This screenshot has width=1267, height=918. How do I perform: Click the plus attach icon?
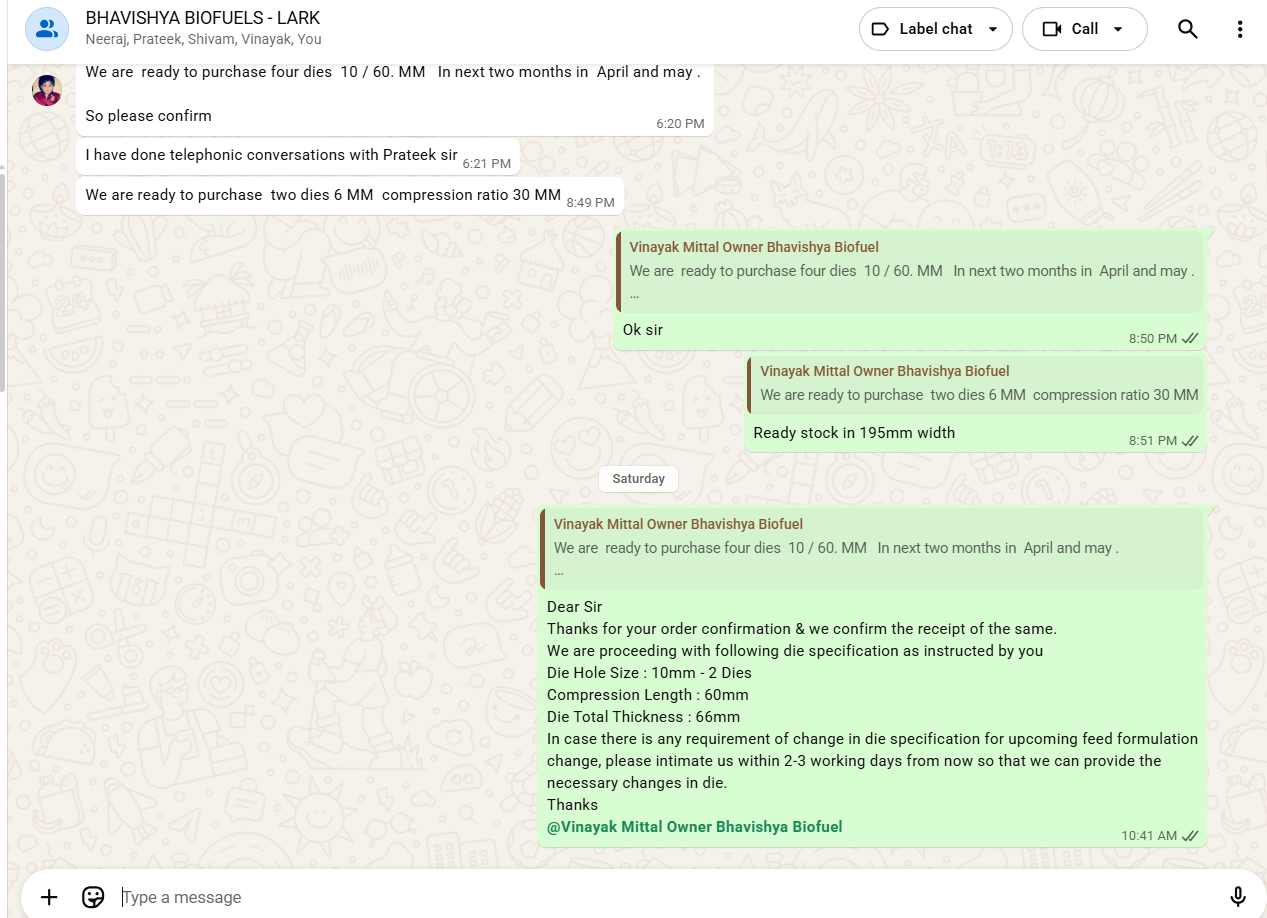pos(49,897)
